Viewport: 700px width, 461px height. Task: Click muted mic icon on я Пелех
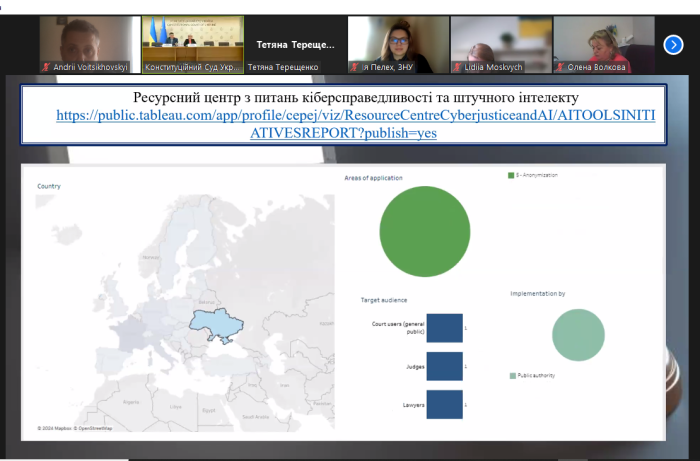355,67
